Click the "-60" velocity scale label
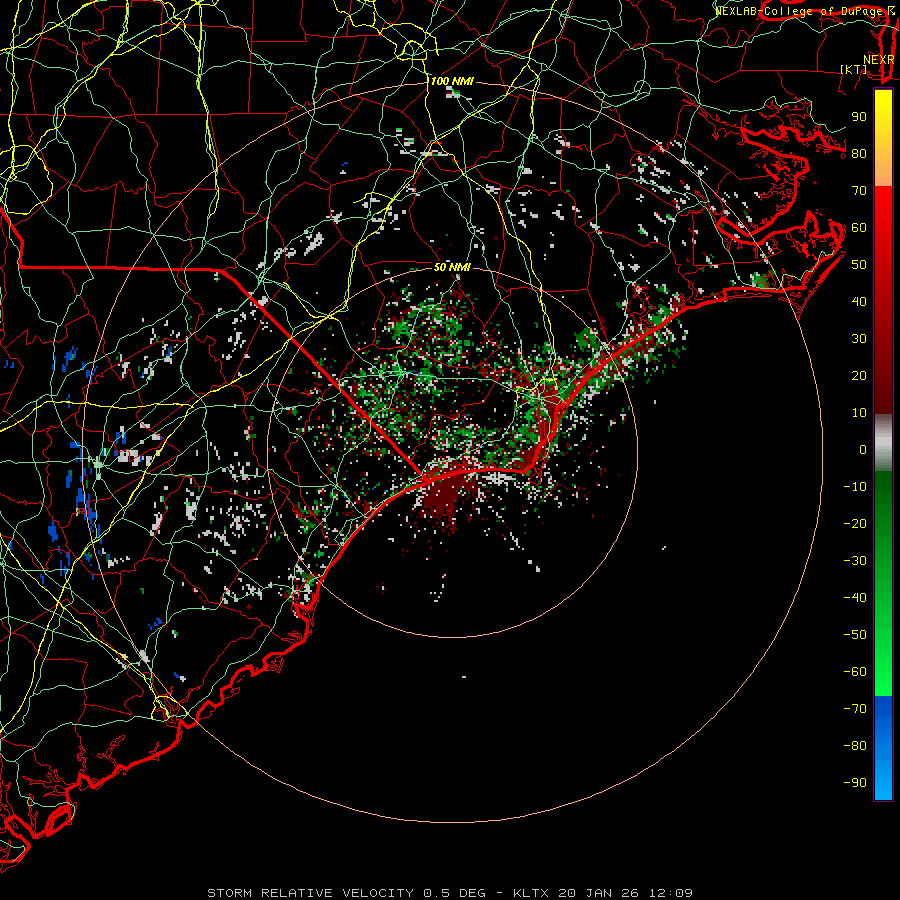 point(855,672)
